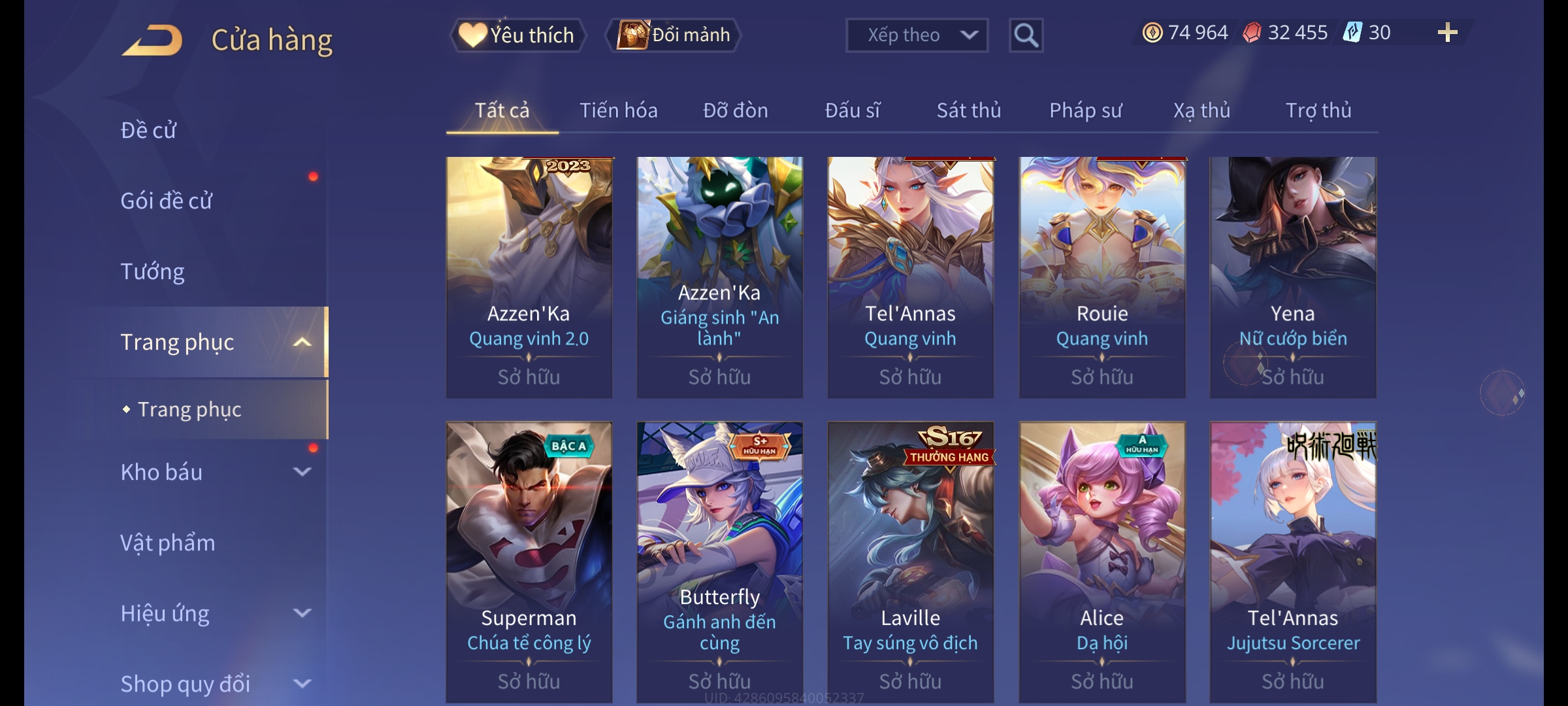Screen dimensions: 1568x706
Task: Tap the blue voucher currency icon
Action: coord(1352,33)
